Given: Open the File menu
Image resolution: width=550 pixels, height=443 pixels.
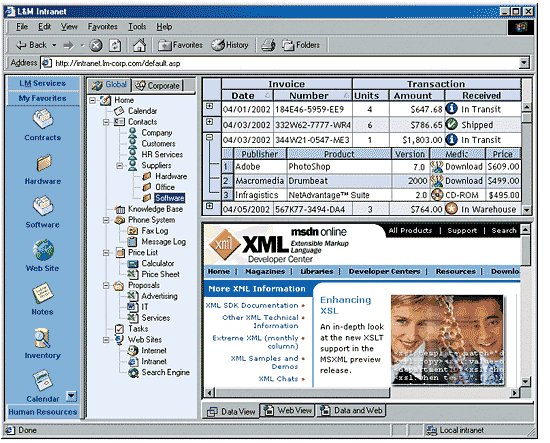Looking at the screenshot, I should pyautogui.click(x=22, y=27).
